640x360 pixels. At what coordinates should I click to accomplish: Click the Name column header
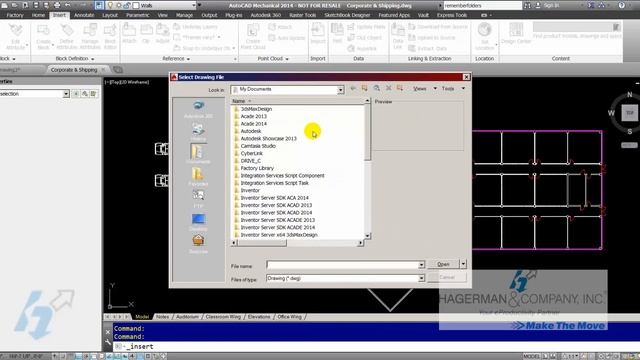(297, 101)
